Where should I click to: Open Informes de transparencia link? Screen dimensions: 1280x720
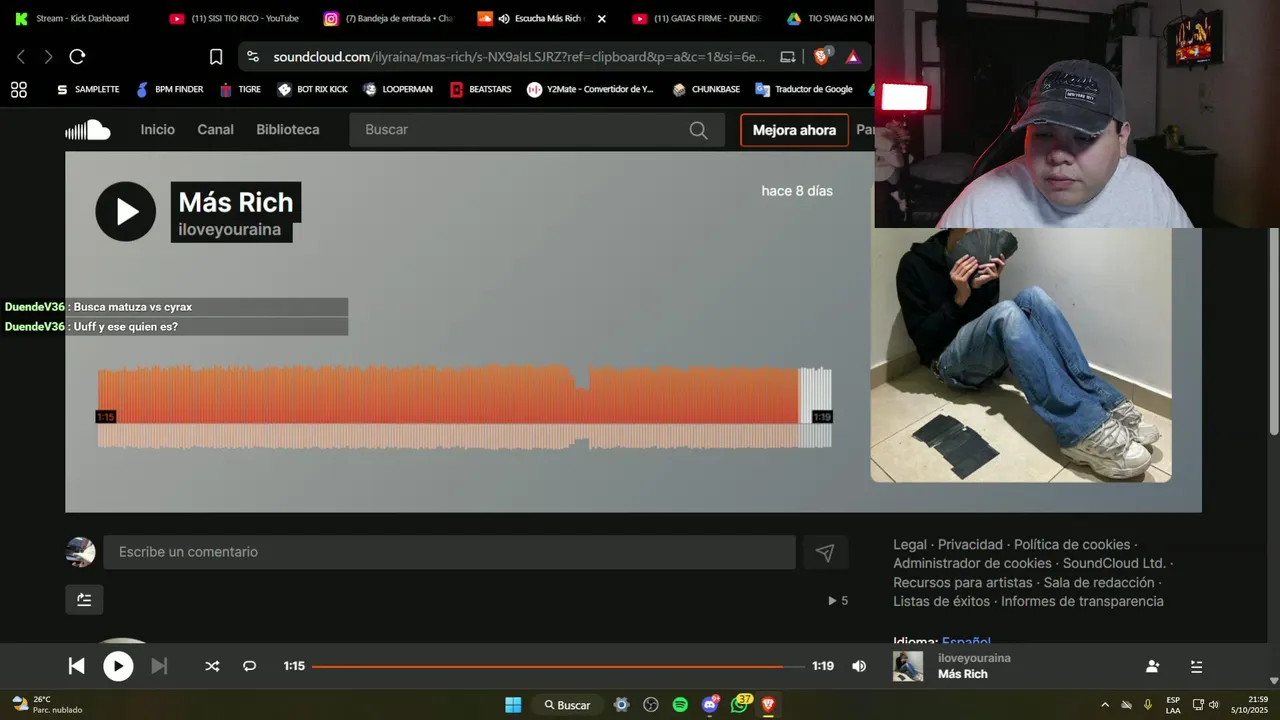pos(1082,602)
